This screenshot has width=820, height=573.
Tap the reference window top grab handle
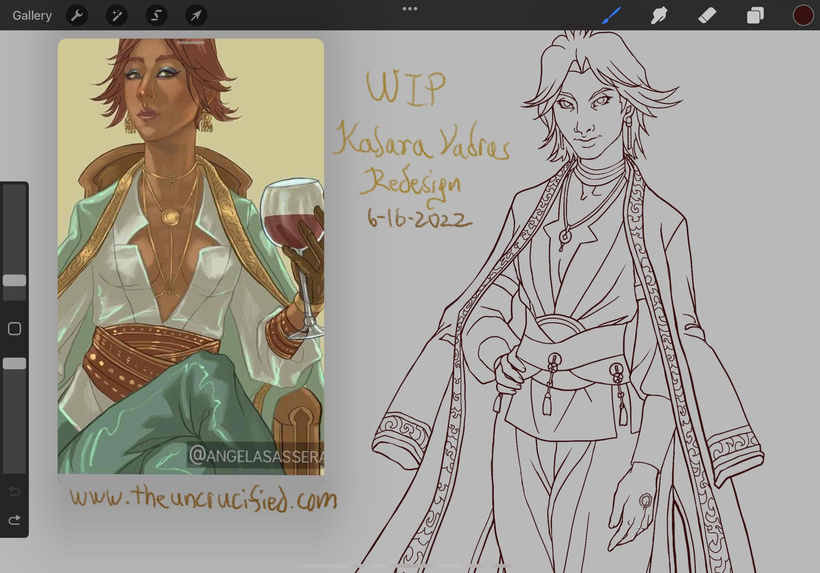(191, 43)
